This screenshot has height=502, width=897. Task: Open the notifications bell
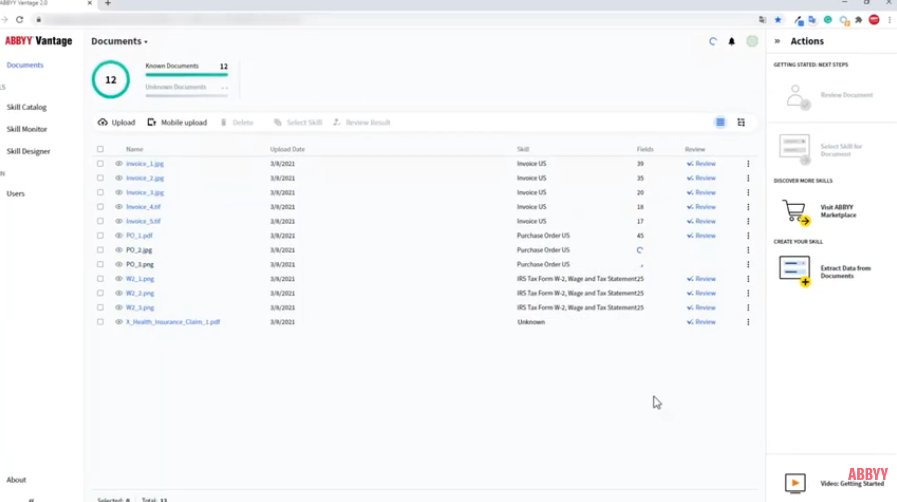731,41
